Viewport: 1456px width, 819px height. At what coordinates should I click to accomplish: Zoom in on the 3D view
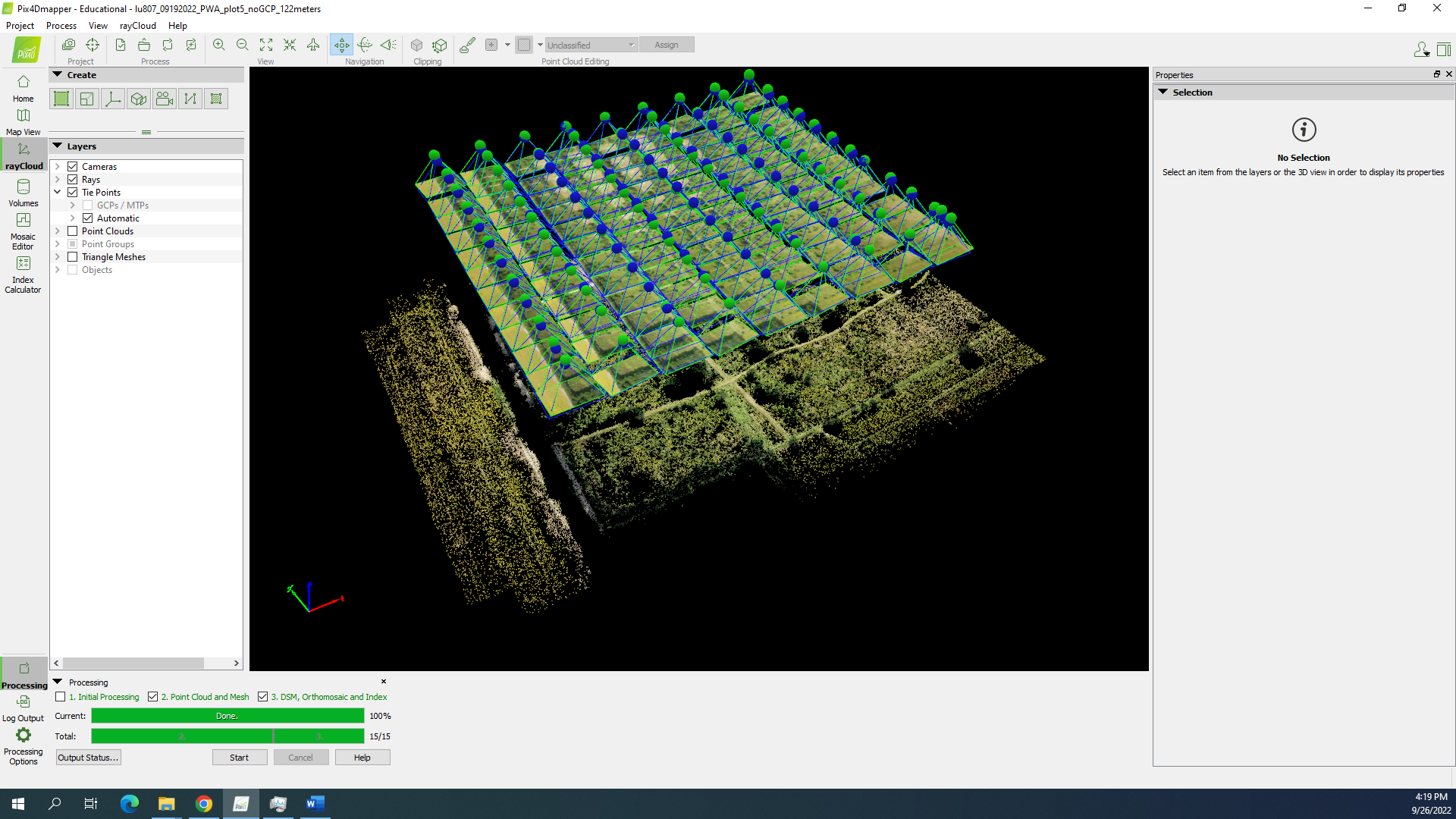click(x=219, y=45)
